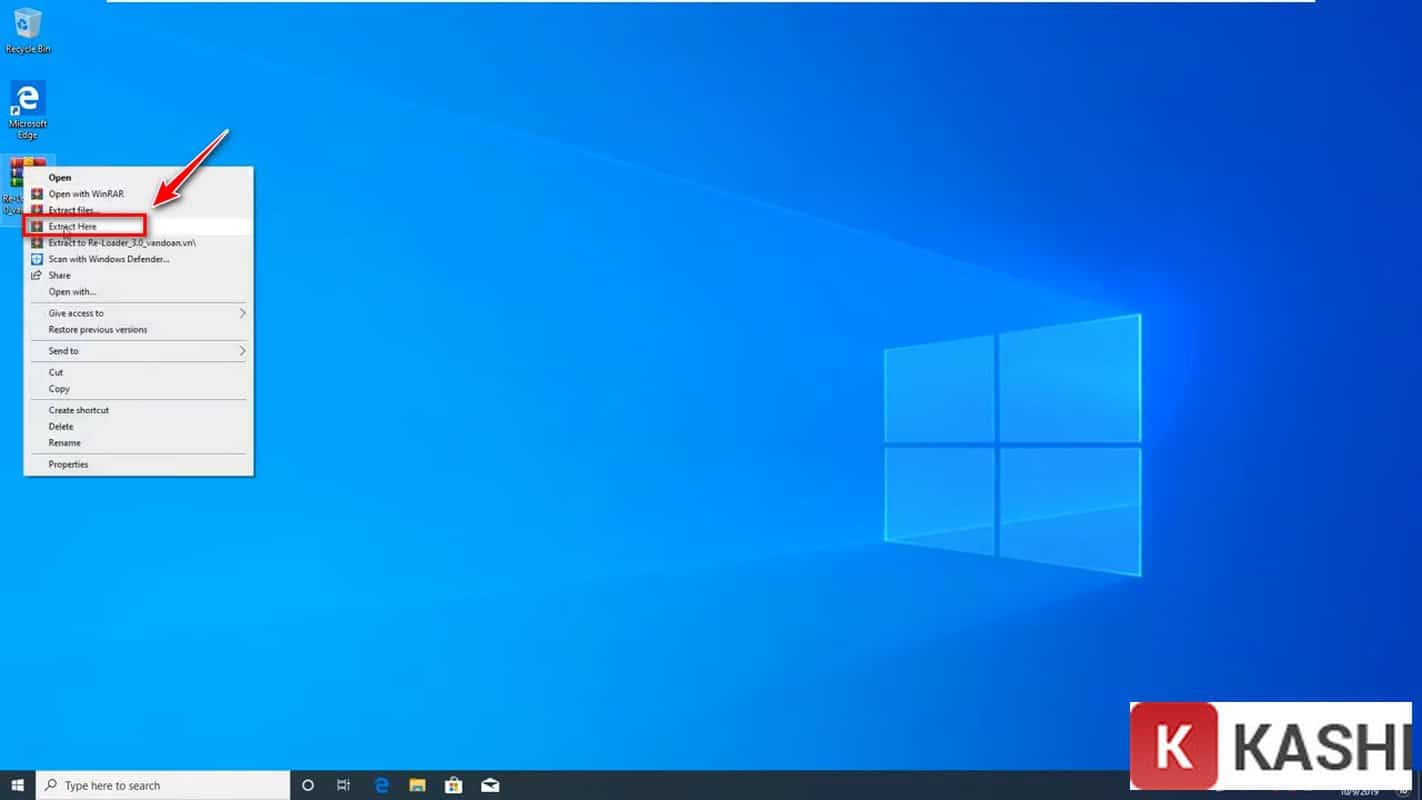Click the Windows Start button
The image size is (1422, 800).
(x=17, y=785)
